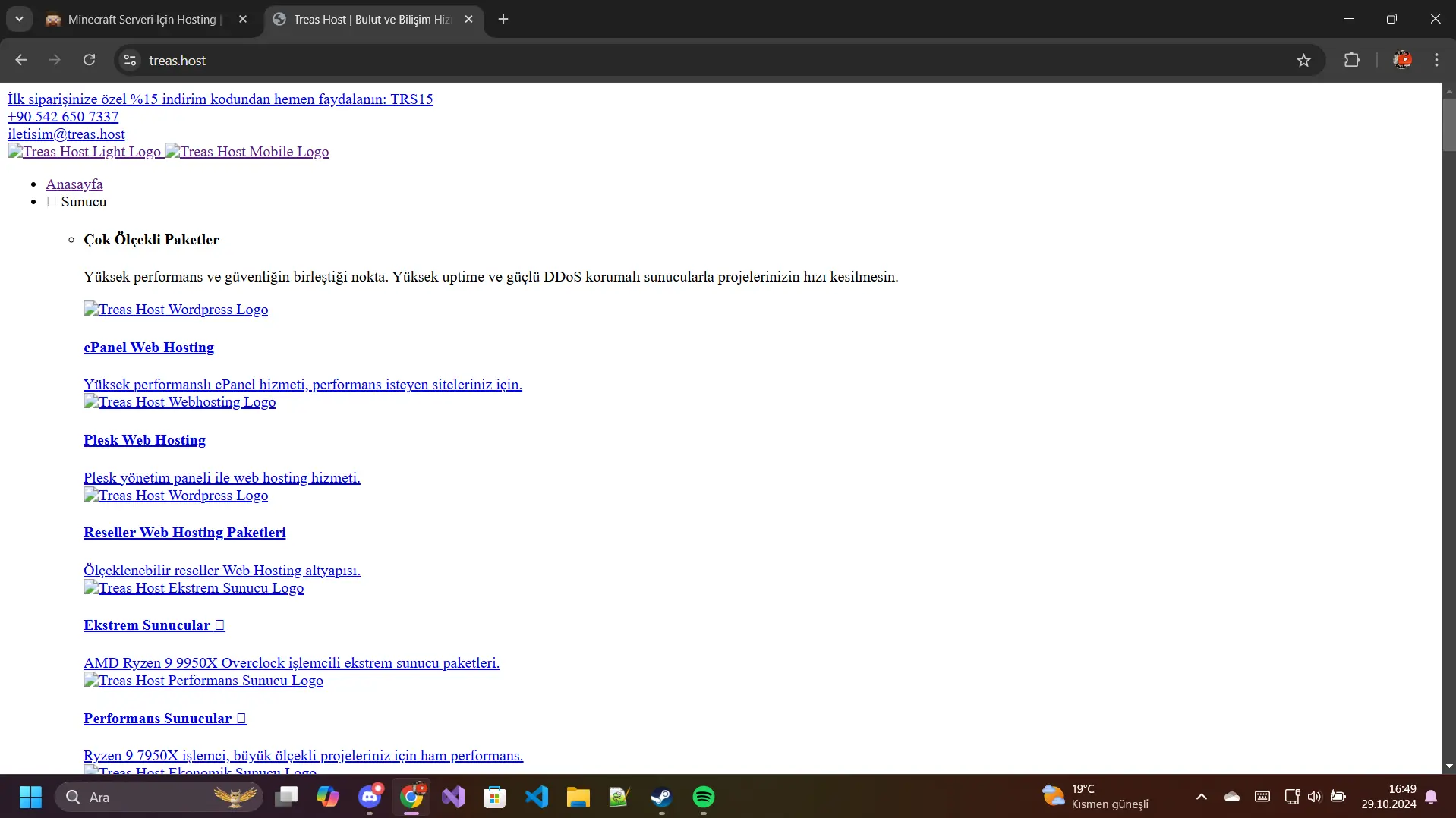Click the page scroll-down arrow

(1449, 766)
